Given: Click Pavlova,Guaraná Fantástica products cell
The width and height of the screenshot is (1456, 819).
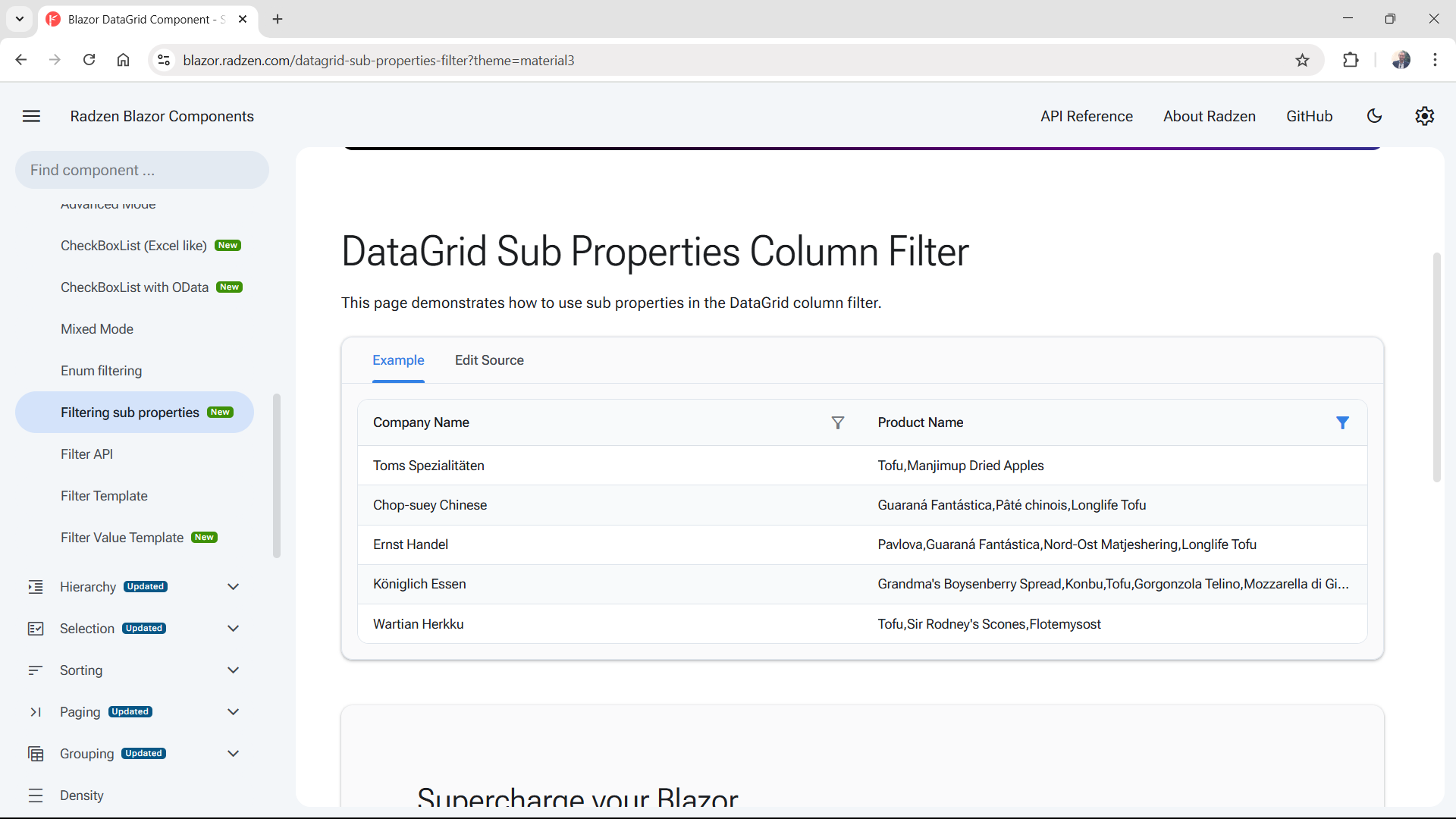Looking at the screenshot, I should (x=1115, y=544).
